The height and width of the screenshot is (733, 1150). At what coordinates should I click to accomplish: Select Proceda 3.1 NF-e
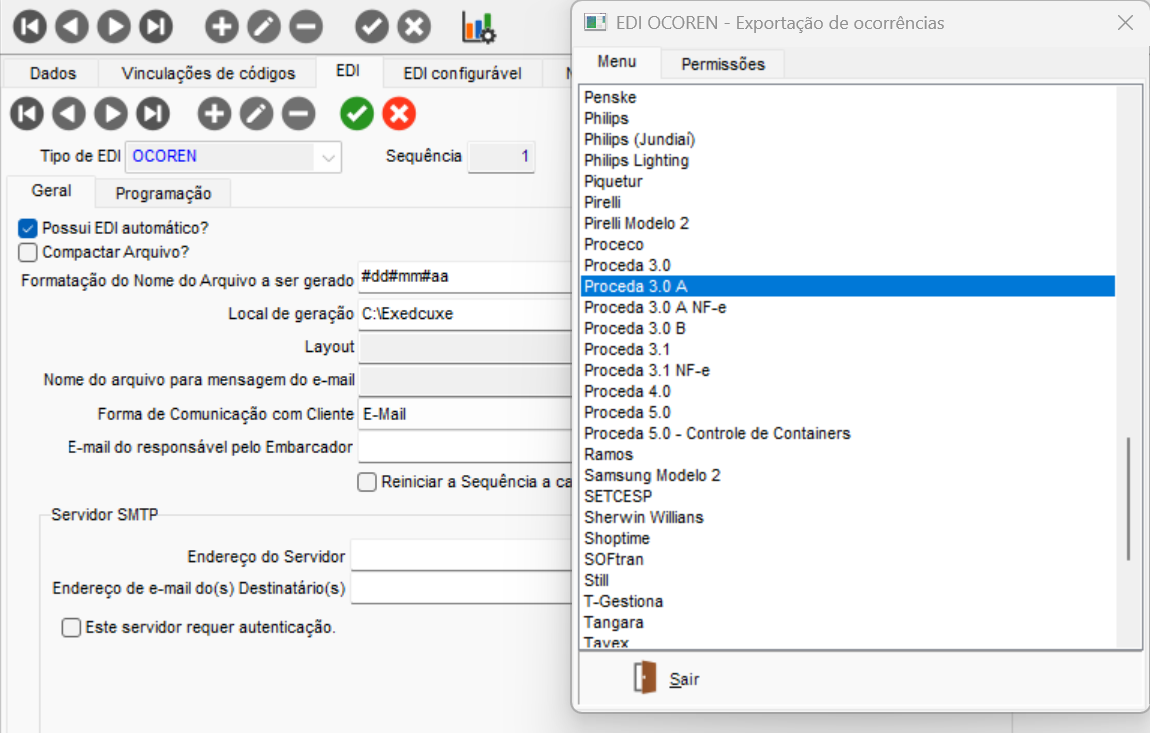pyautogui.click(x=848, y=371)
